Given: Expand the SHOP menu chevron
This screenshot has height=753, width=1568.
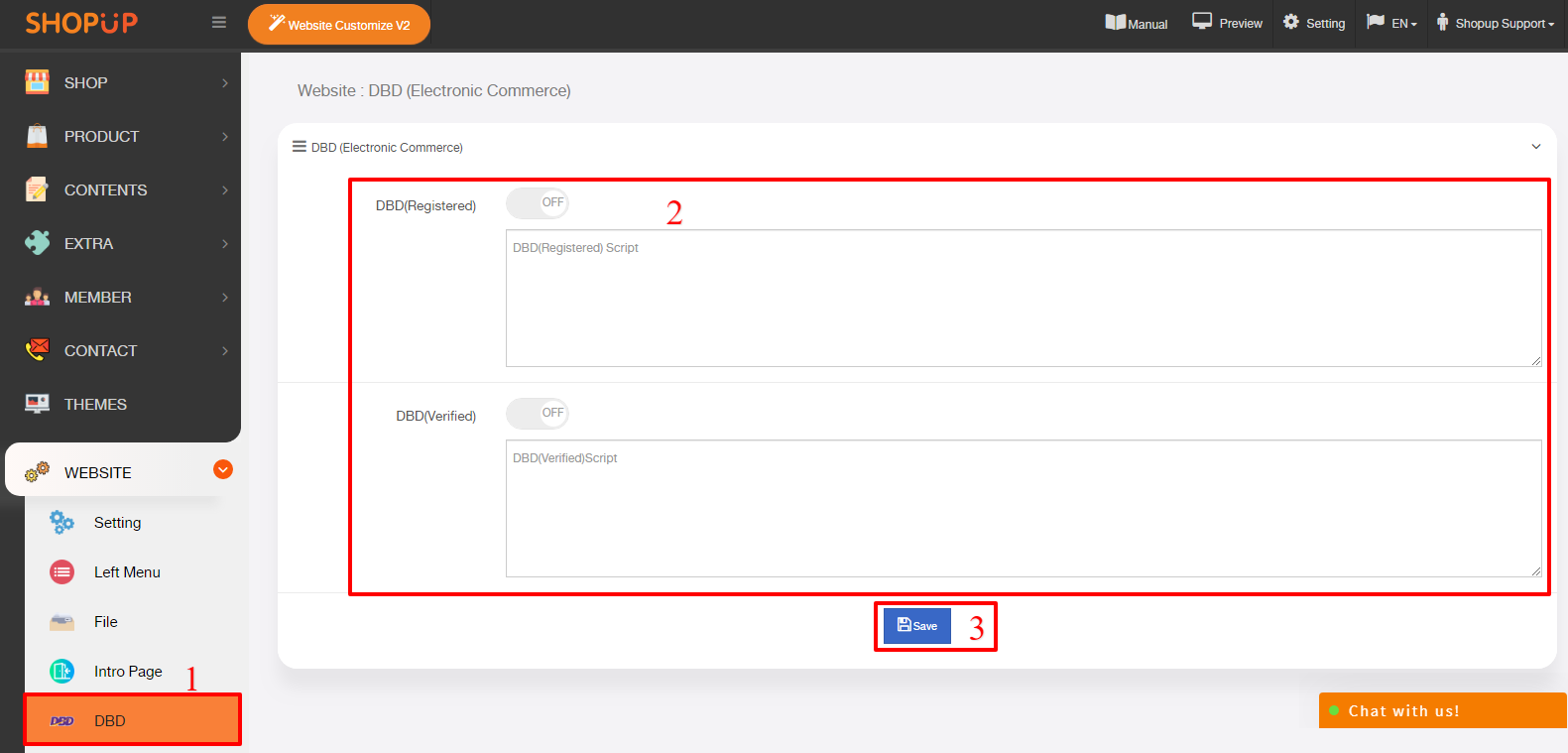Looking at the screenshot, I should click(x=225, y=83).
